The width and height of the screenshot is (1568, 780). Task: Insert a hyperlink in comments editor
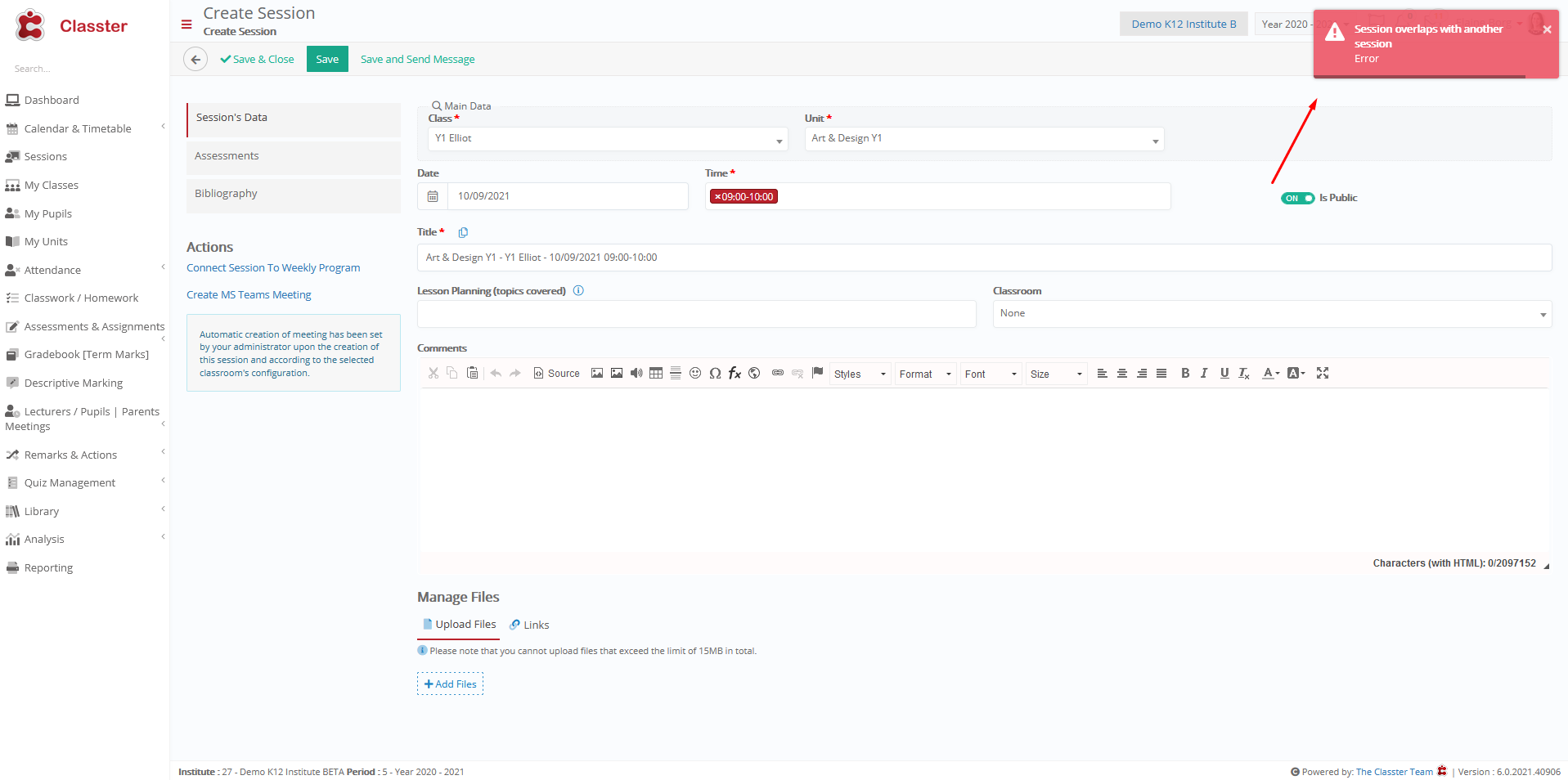(778, 373)
